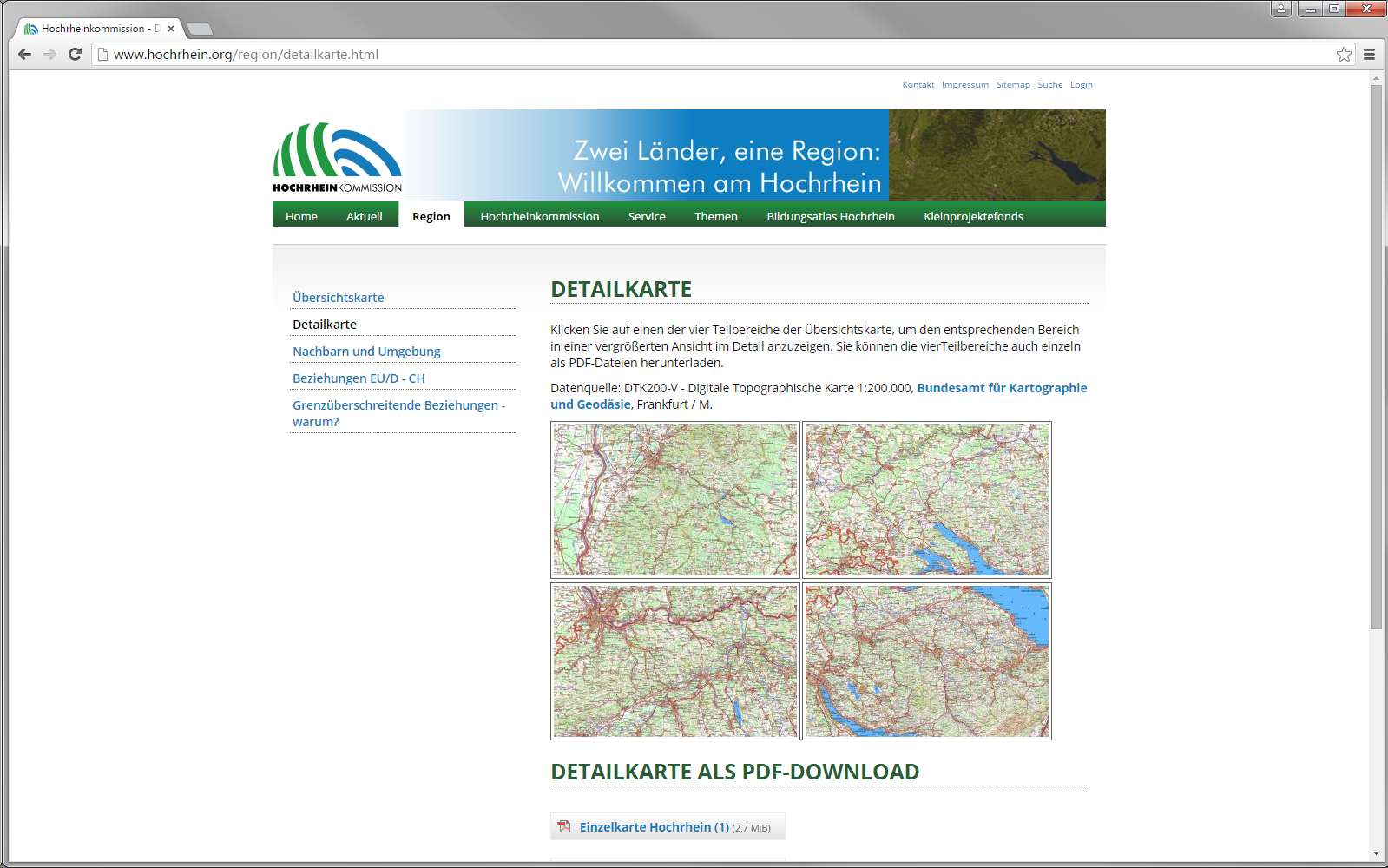
Task: Reload the page with the refresh icon
Action: click(75, 54)
